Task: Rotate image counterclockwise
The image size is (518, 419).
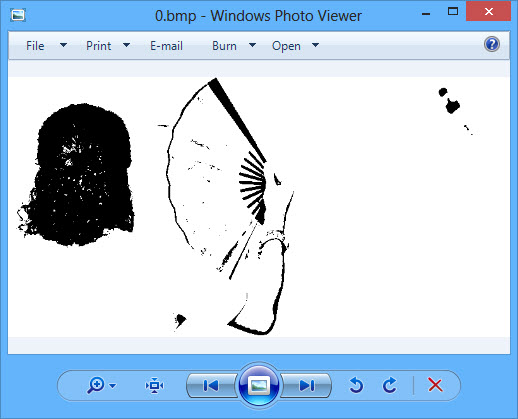Action: point(356,385)
